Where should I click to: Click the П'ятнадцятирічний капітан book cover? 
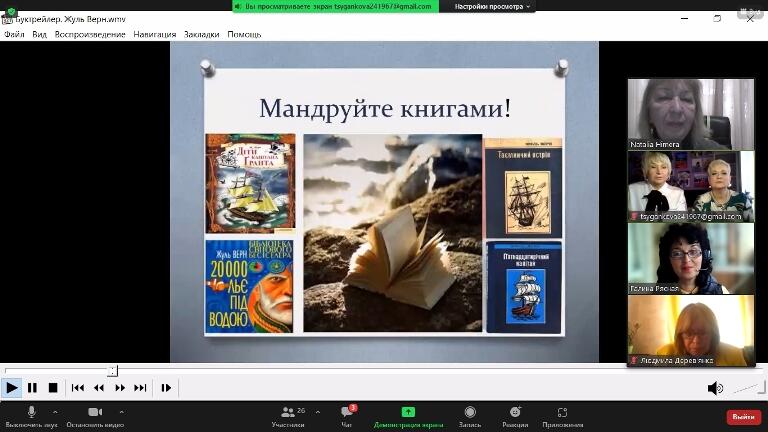click(524, 288)
